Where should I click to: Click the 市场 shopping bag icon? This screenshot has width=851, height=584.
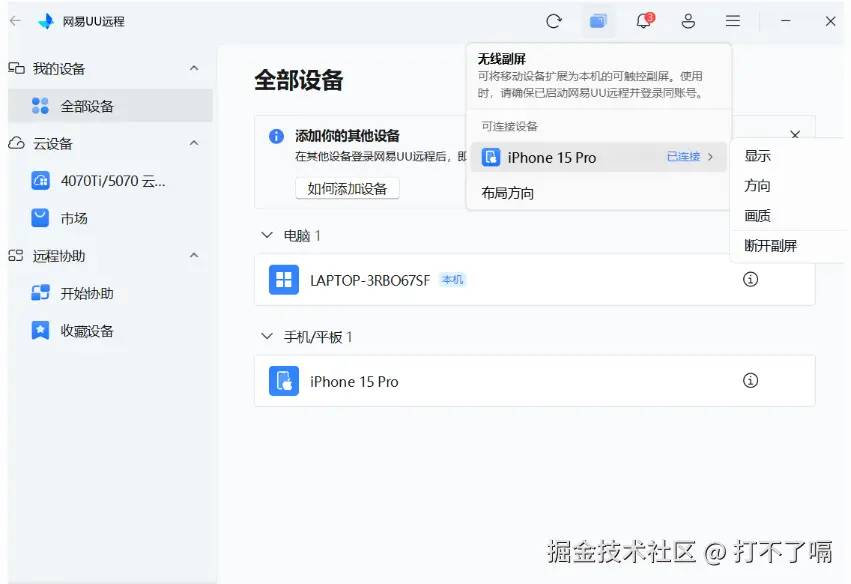coord(40,218)
